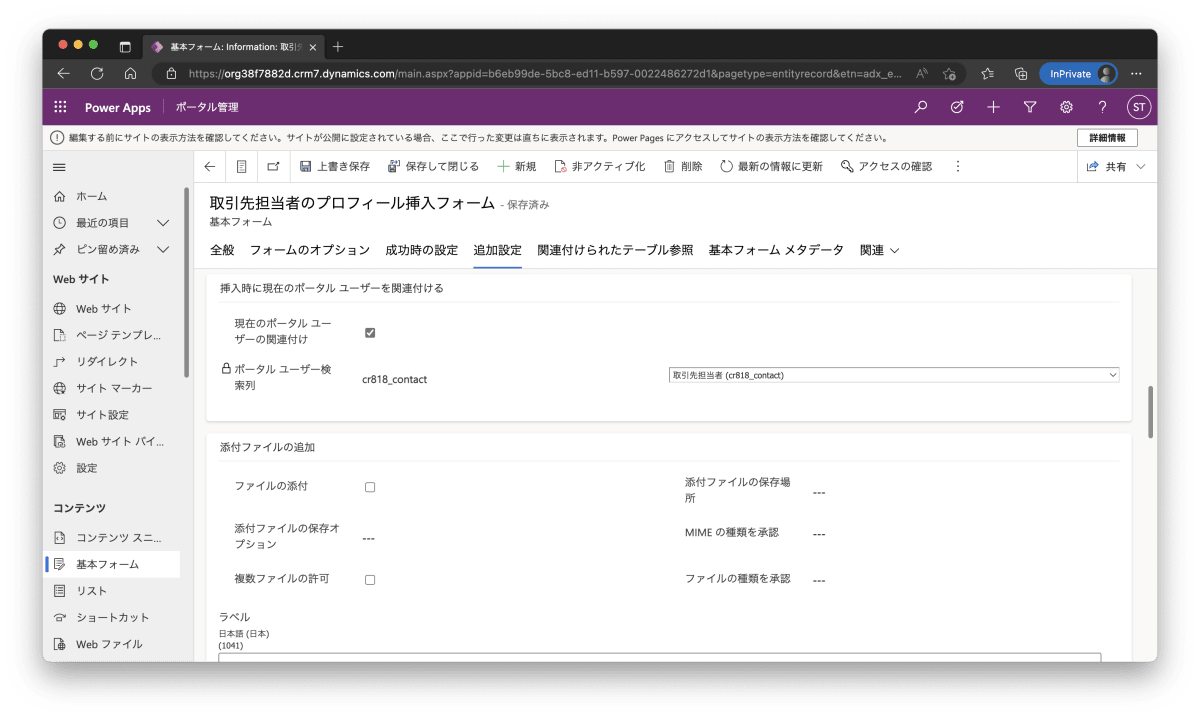1200x718 pixels.
Task: Switch to 全般 tab
Action: coord(222,250)
